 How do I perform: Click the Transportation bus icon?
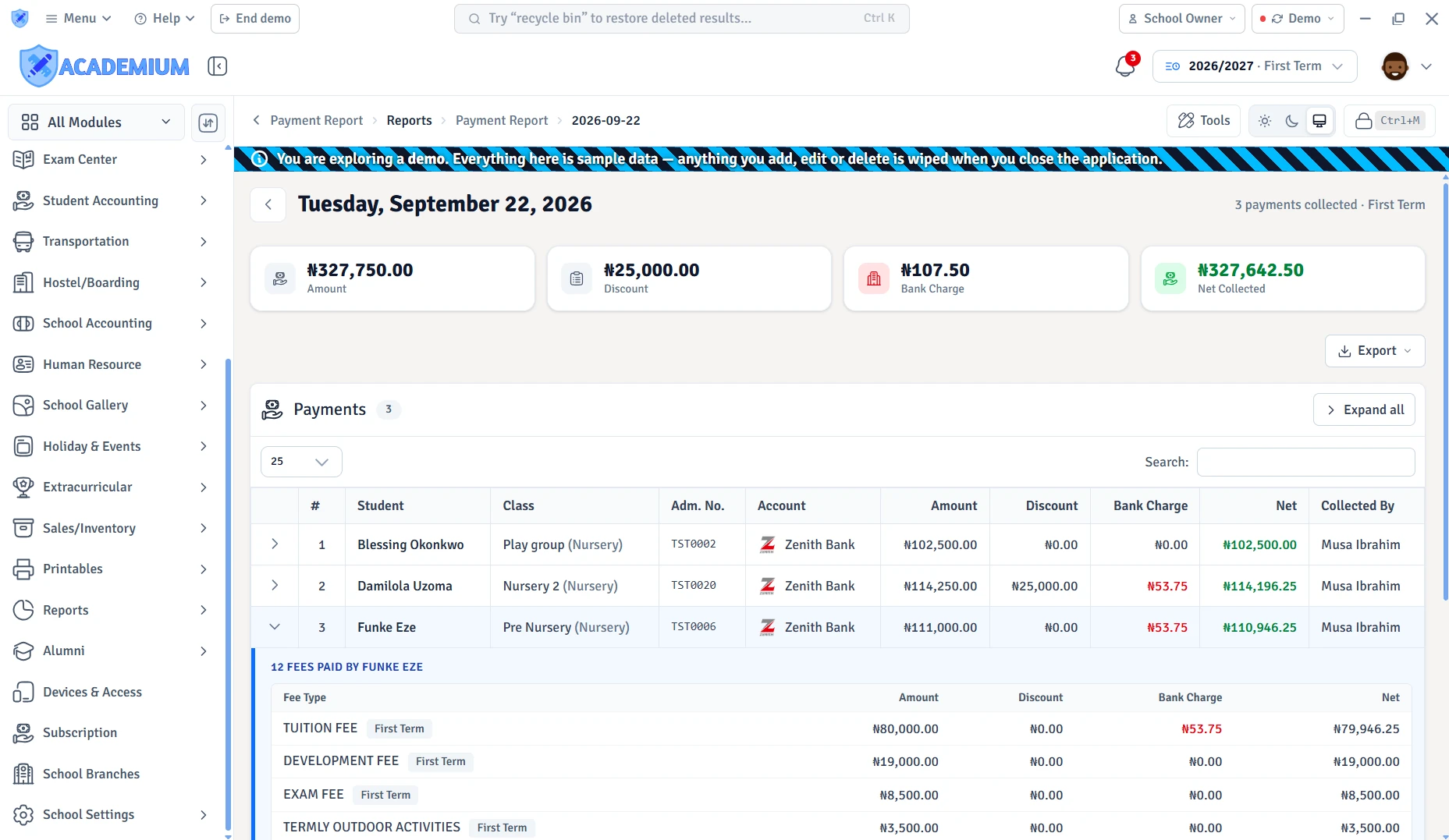[x=23, y=242]
